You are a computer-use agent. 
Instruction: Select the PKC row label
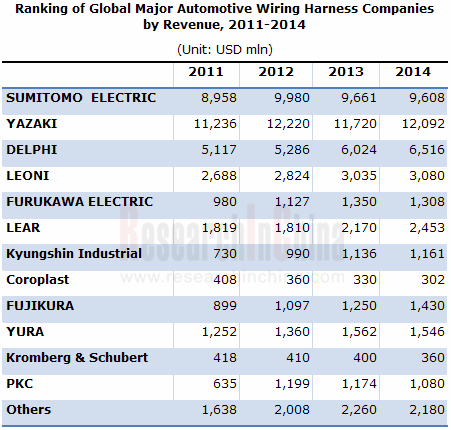[20, 384]
